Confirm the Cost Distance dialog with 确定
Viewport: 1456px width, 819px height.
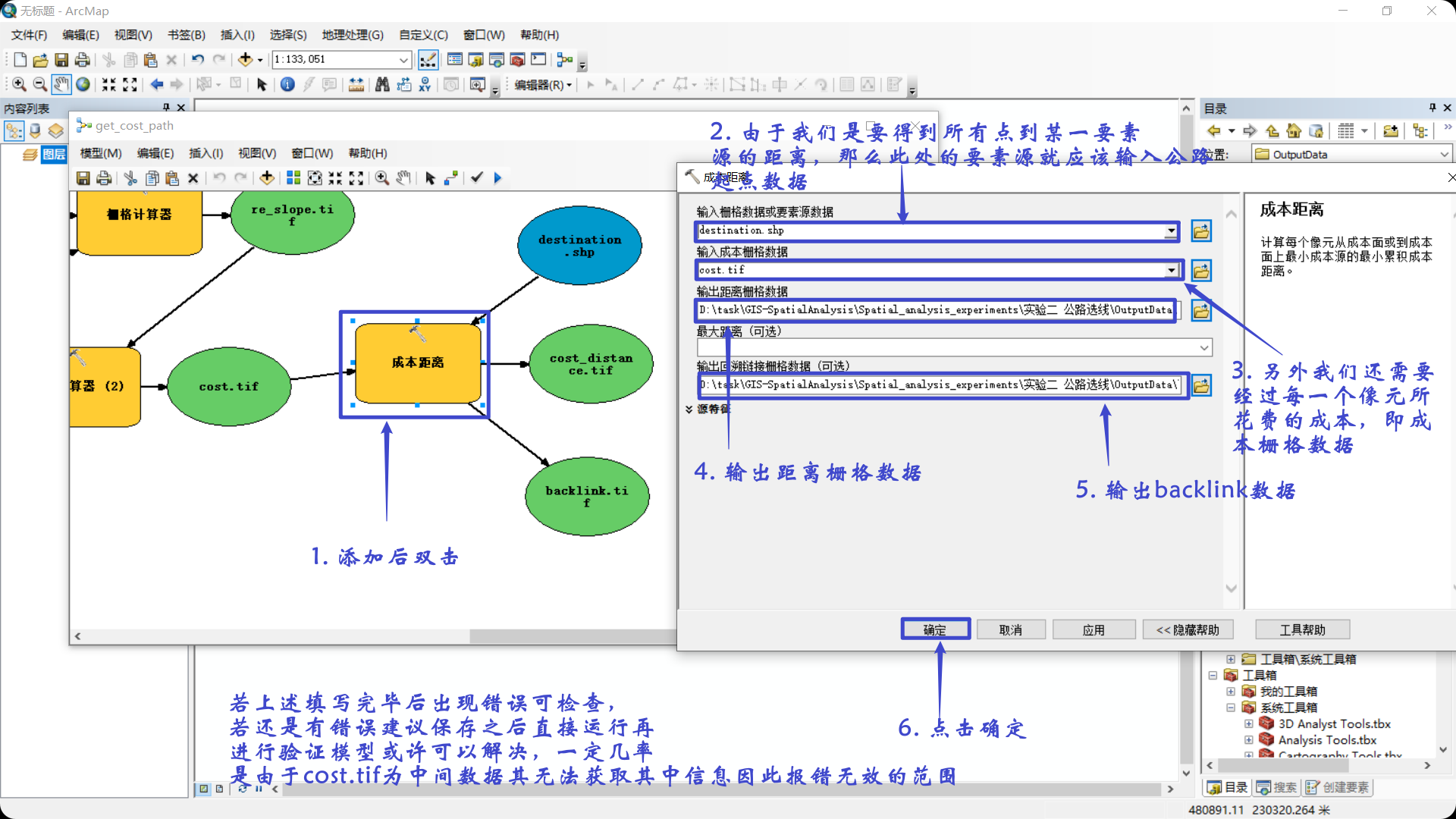pos(935,629)
